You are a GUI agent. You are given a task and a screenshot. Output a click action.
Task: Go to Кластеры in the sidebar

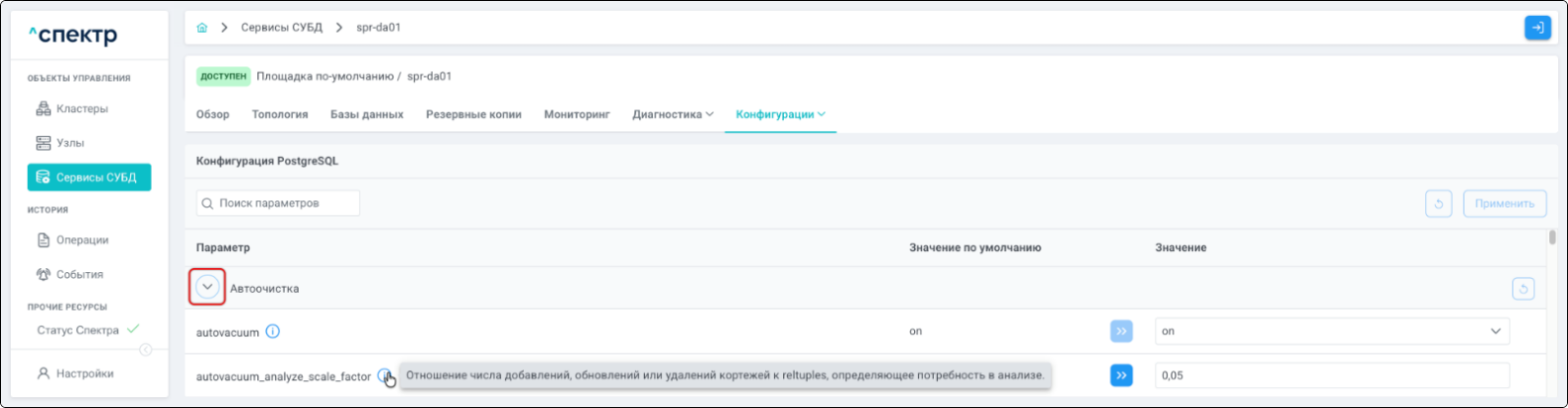tap(81, 109)
